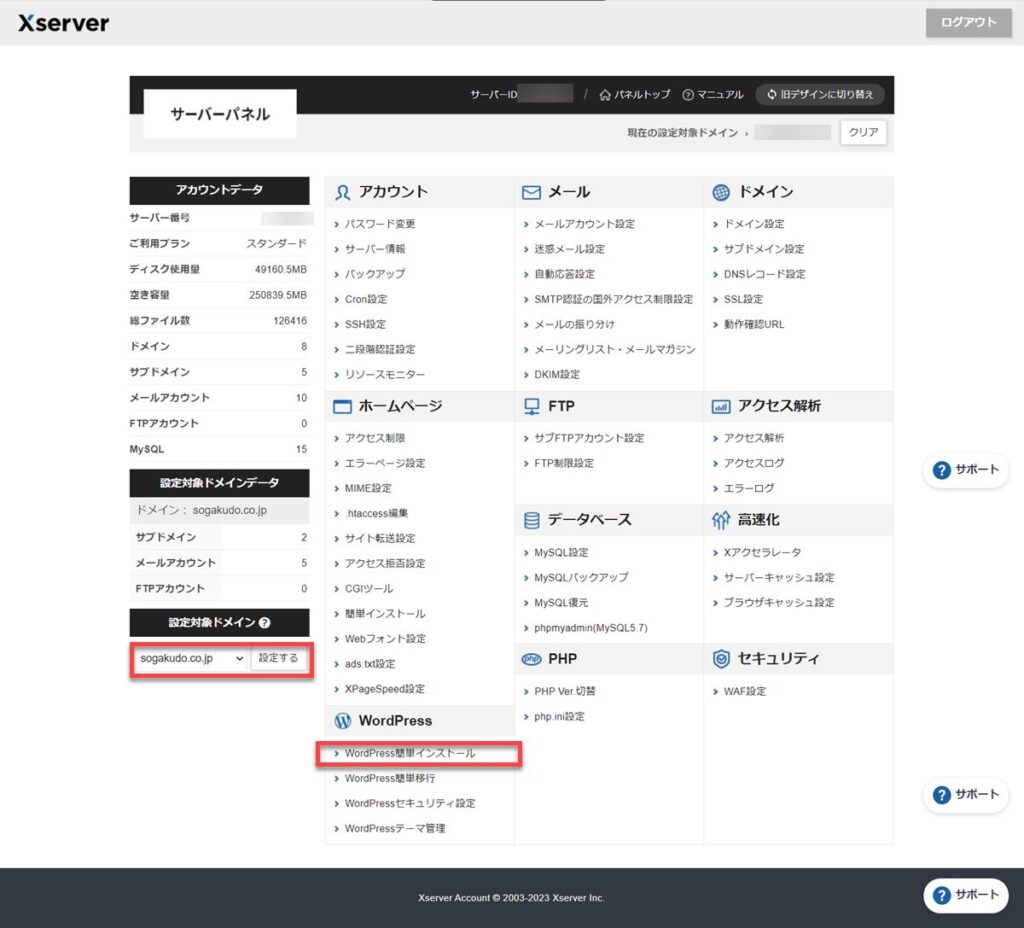Viewport: 1024px width, 928px height.
Task: Open WordPressセキュリティ設定
Action: coord(410,804)
